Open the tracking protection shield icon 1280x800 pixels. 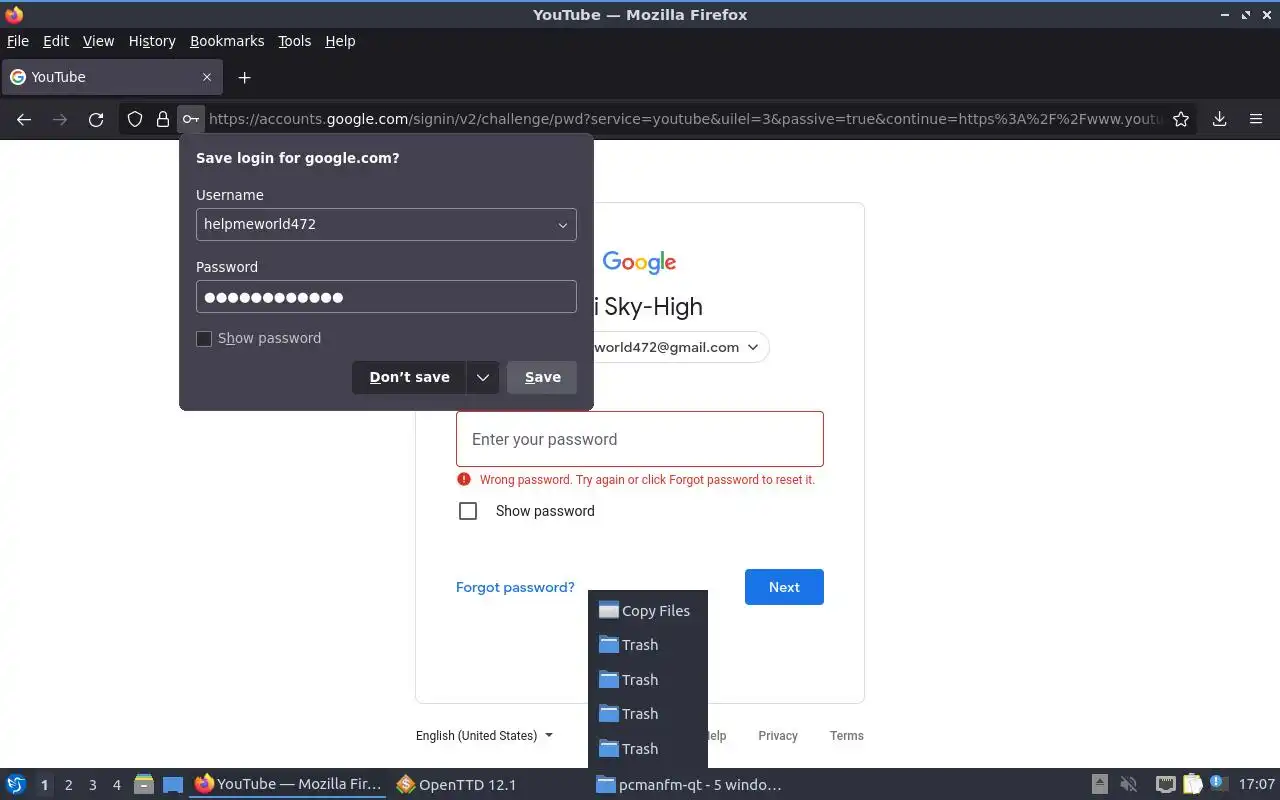135,119
